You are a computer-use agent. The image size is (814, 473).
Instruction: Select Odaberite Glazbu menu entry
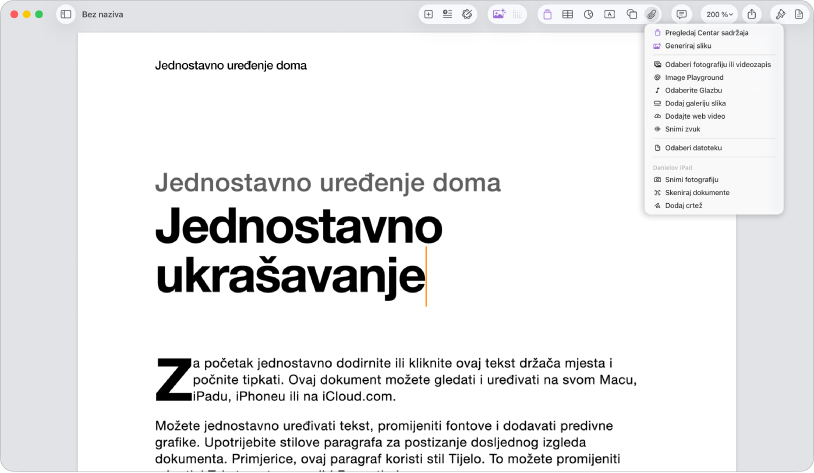pyautogui.click(x=714, y=90)
